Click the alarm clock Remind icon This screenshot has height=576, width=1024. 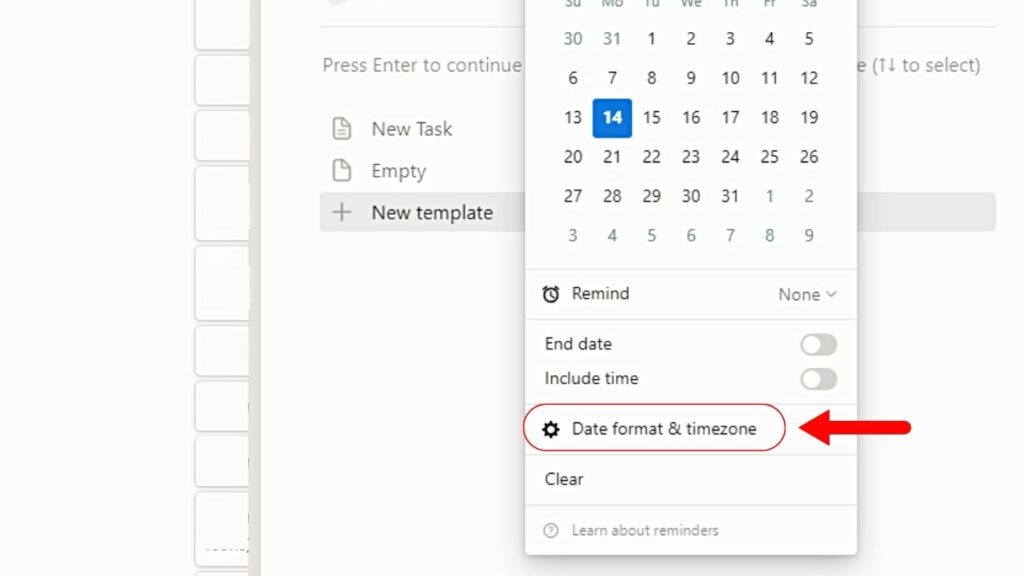552,294
